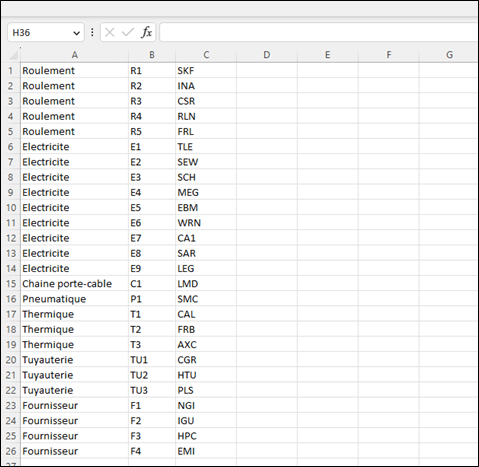Select column F header
The width and height of the screenshot is (479, 467).
389,55
